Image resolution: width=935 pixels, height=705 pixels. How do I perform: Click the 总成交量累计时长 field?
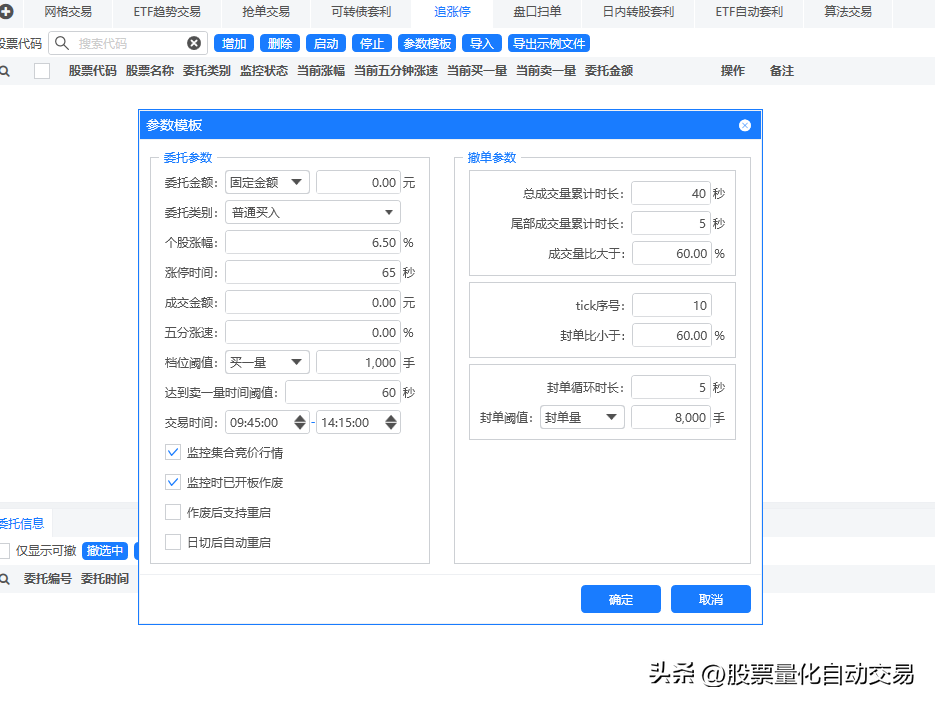[x=671, y=193]
